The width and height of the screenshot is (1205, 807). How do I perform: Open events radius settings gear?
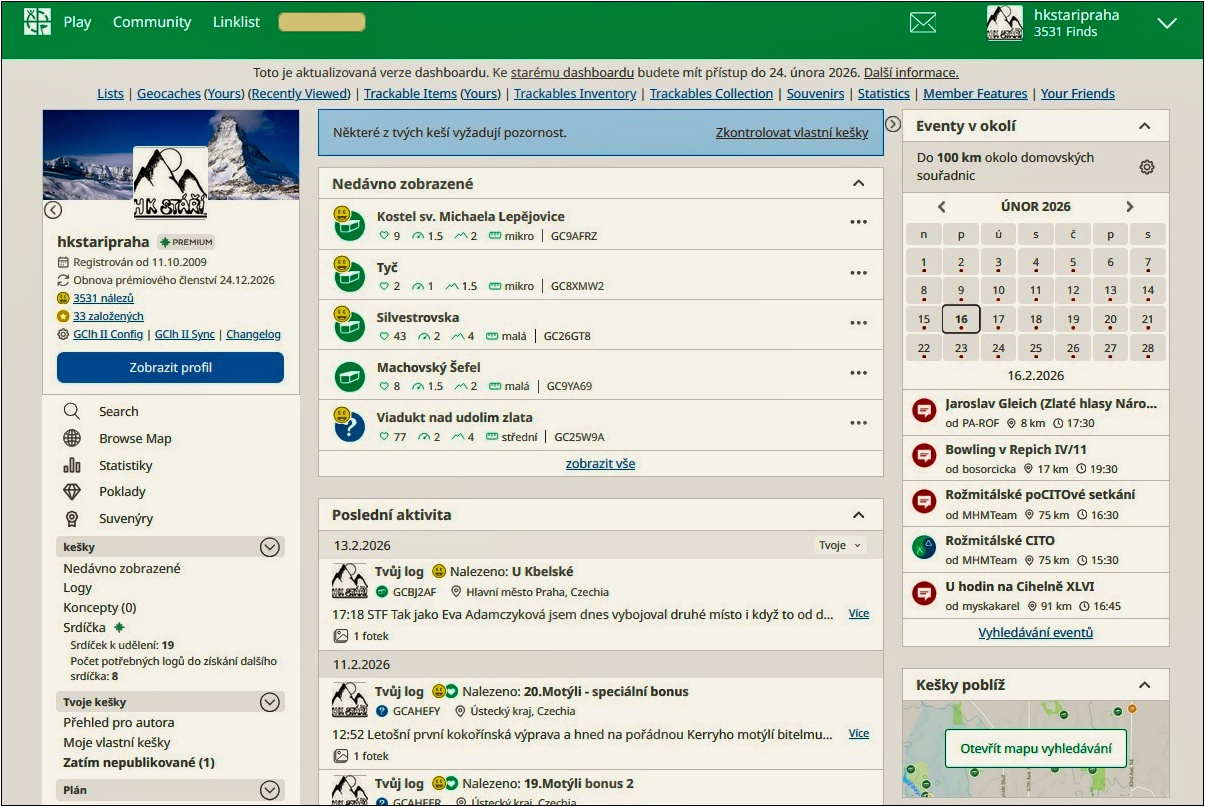(1147, 167)
